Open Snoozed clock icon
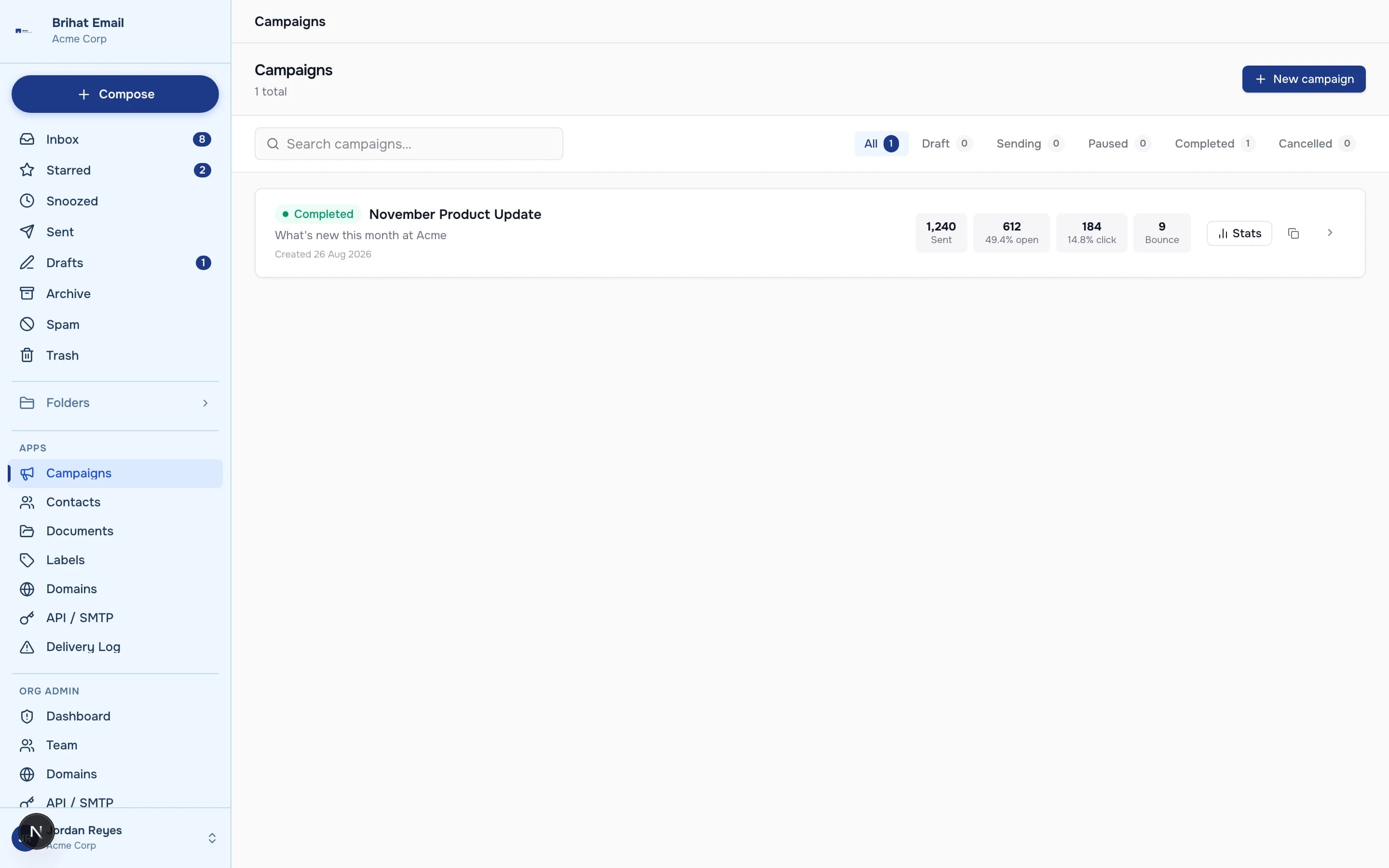 tap(27, 201)
